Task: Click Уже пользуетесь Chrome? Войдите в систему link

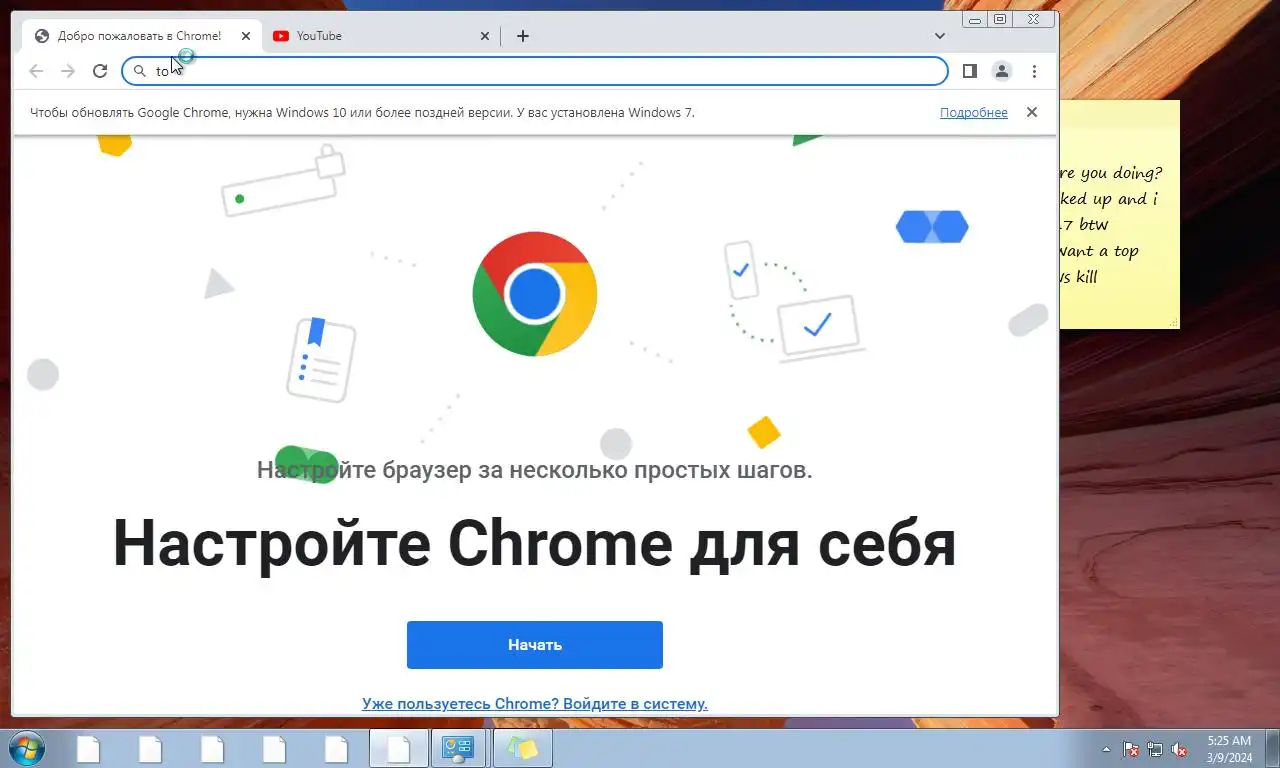Action: point(535,704)
